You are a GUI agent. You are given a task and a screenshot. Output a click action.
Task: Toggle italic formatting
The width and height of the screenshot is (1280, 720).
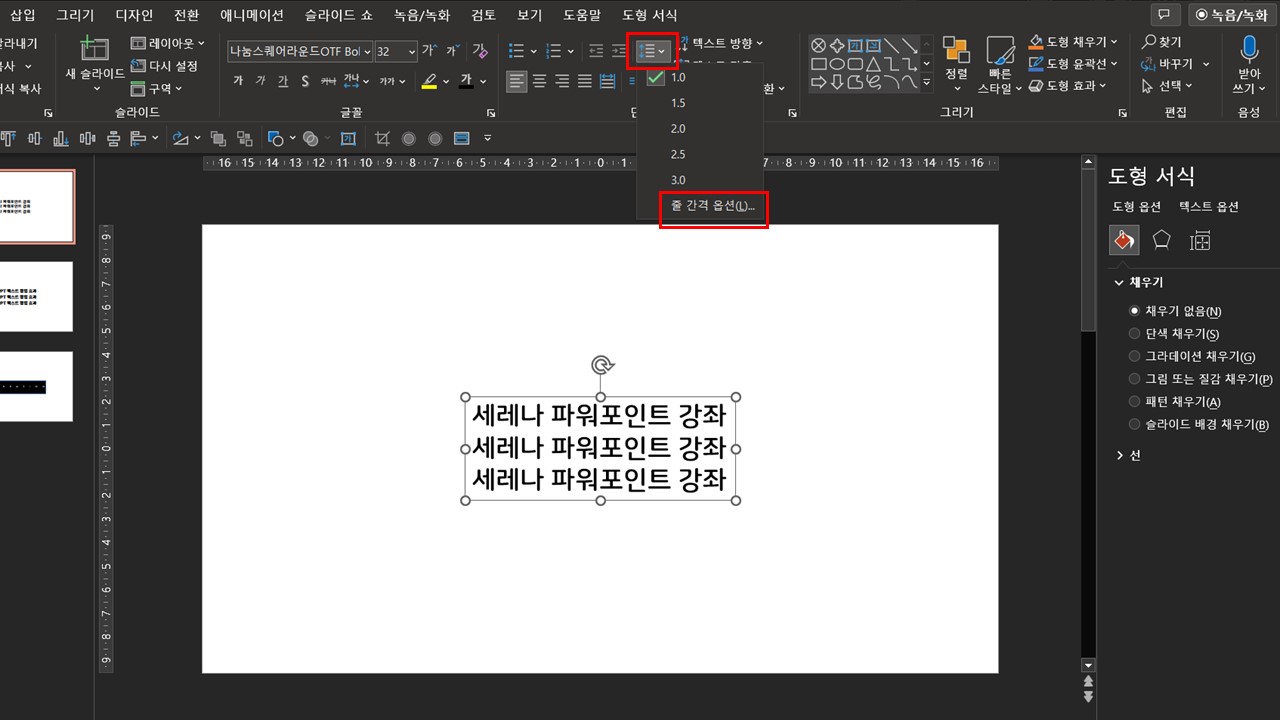click(x=261, y=81)
